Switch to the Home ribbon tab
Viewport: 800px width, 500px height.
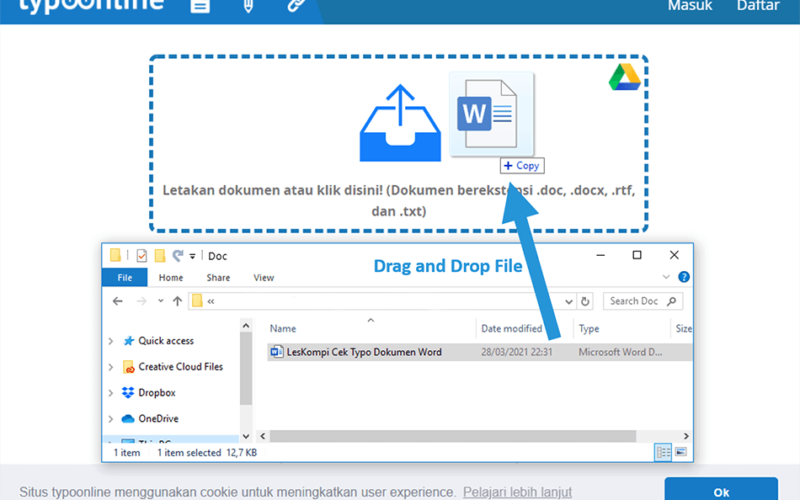click(x=170, y=278)
